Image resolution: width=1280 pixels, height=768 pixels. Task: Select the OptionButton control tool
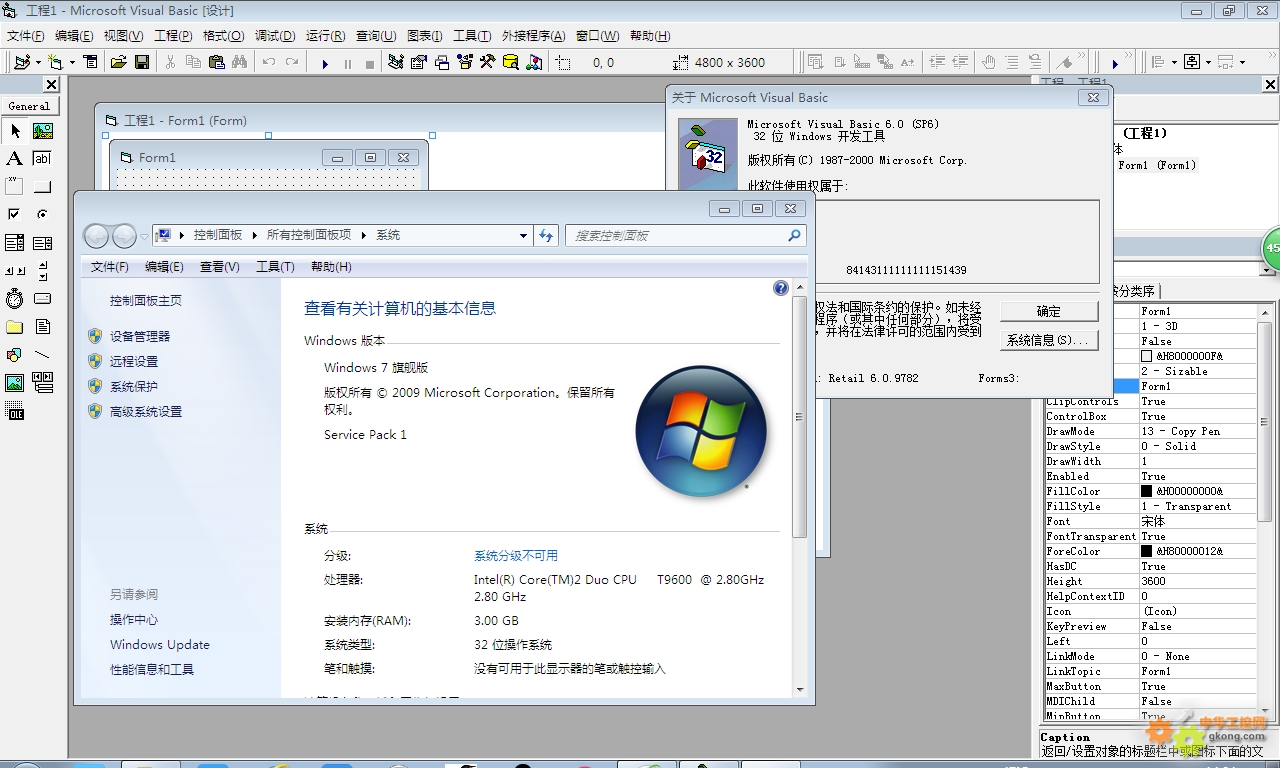pos(43,214)
